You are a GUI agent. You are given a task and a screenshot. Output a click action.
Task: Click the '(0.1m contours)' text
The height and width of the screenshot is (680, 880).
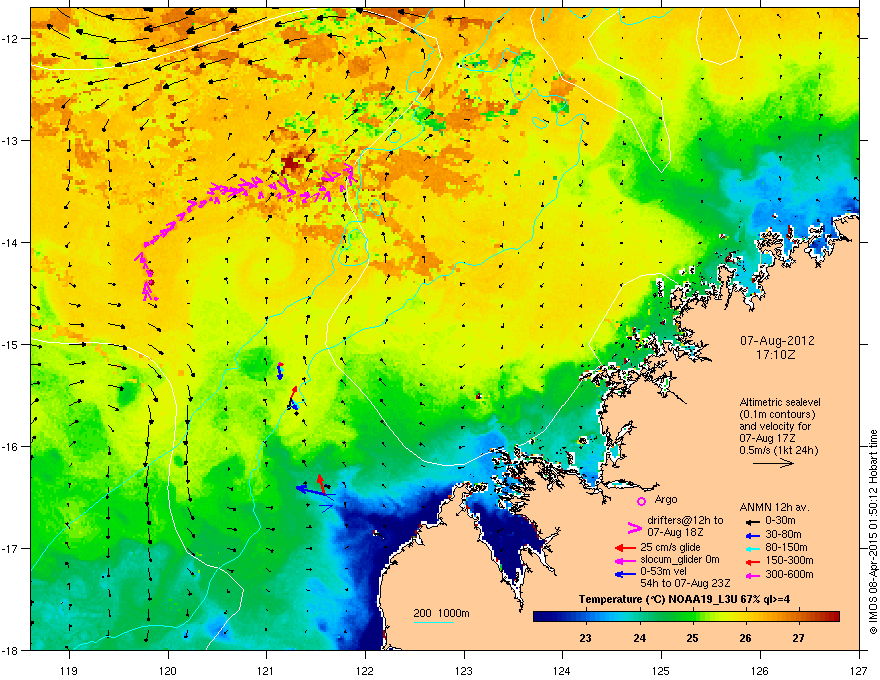click(x=777, y=414)
